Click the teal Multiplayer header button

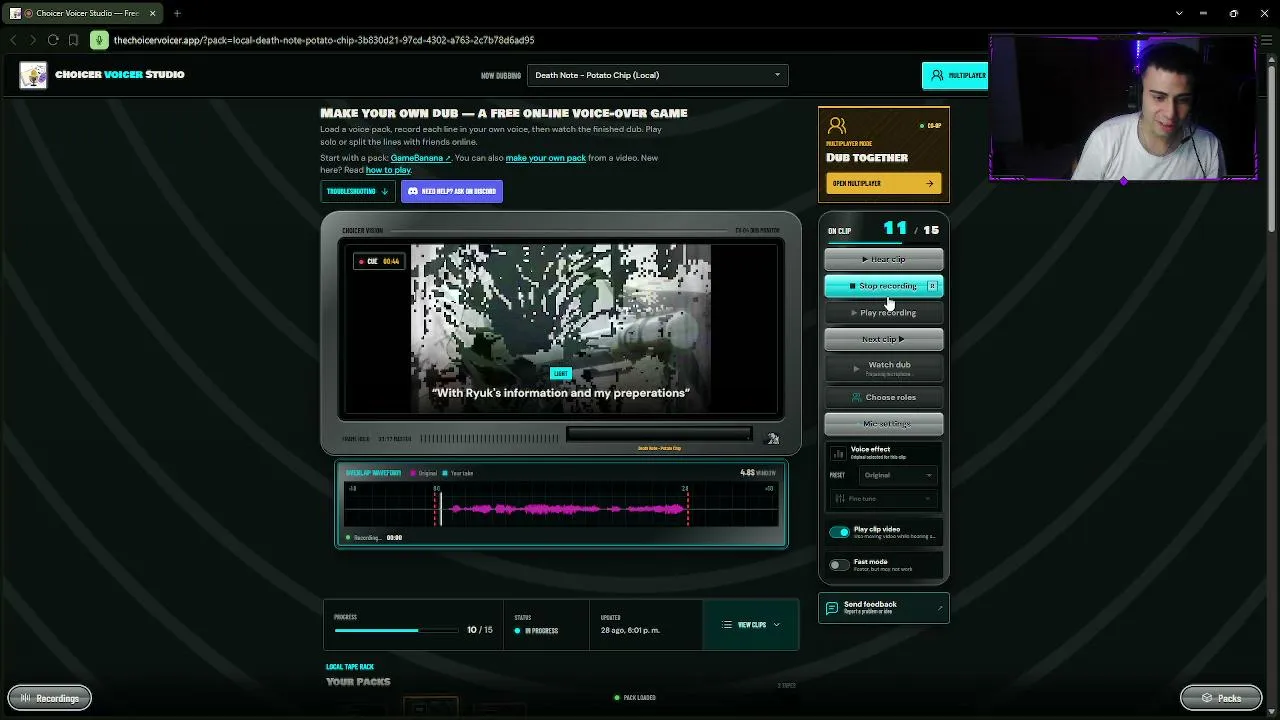click(x=955, y=75)
